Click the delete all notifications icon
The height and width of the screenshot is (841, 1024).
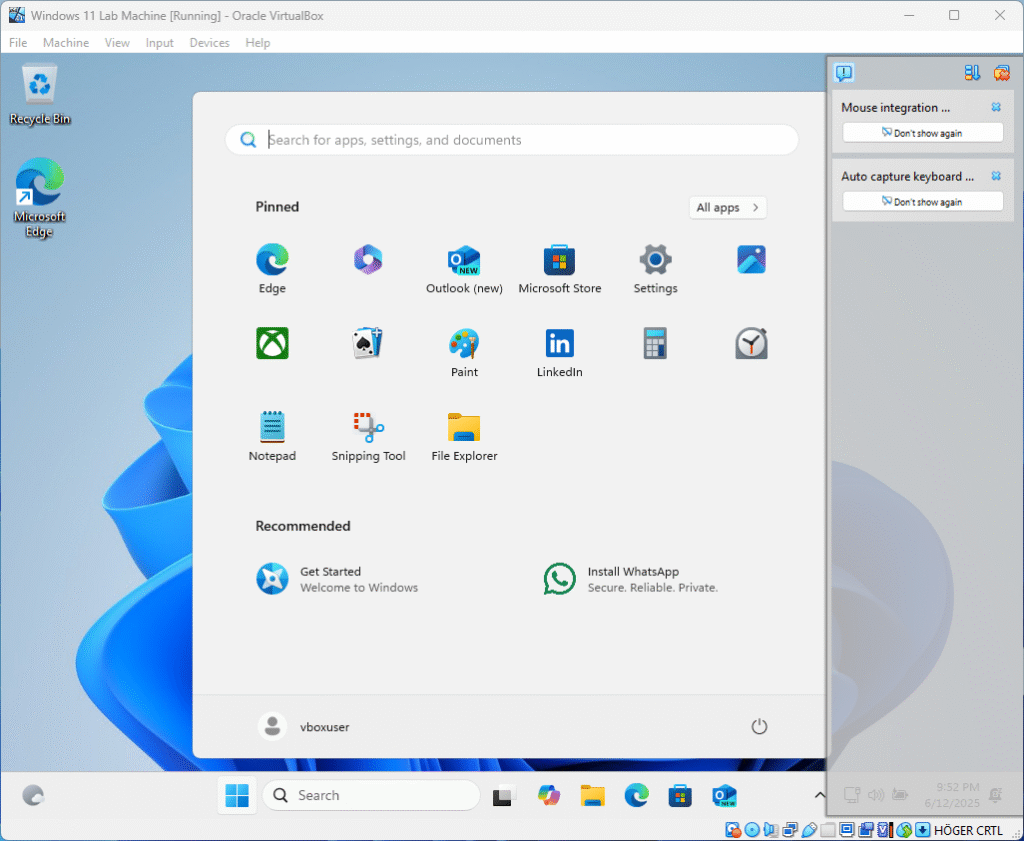tap(1002, 72)
